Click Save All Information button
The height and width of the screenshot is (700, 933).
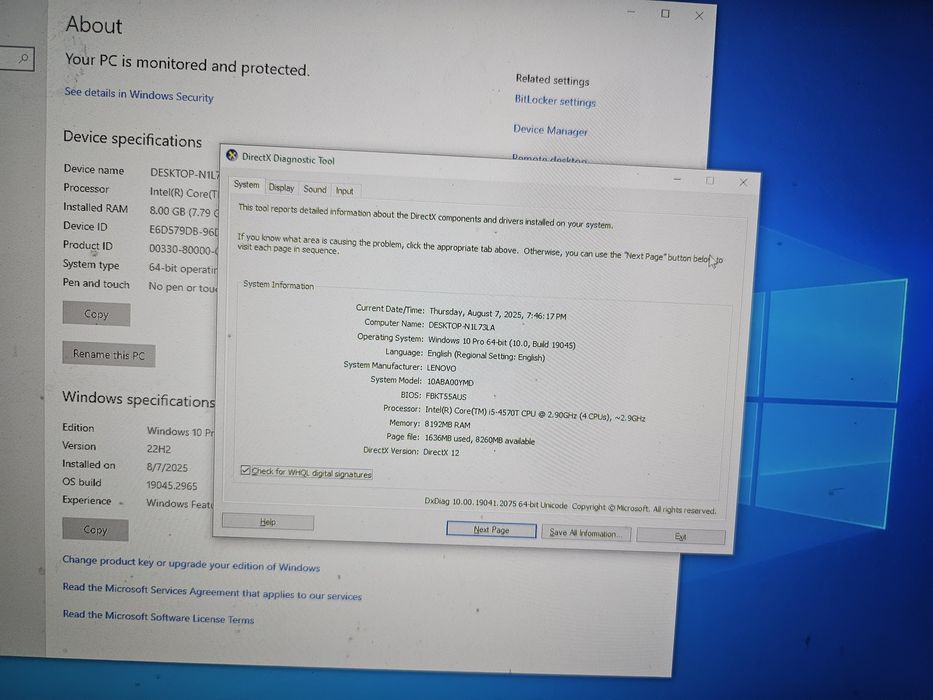click(x=586, y=533)
